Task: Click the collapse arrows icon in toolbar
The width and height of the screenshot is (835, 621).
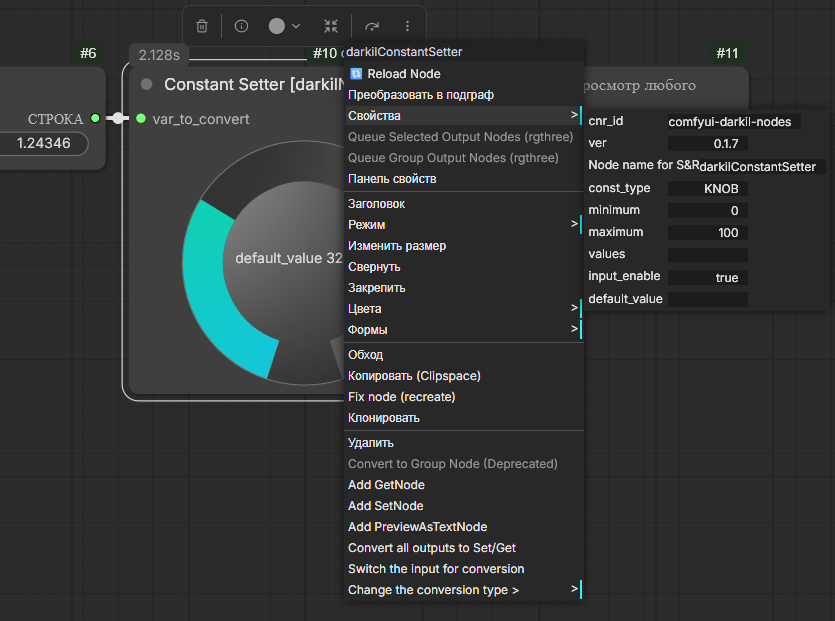Action: [x=331, y=26]
